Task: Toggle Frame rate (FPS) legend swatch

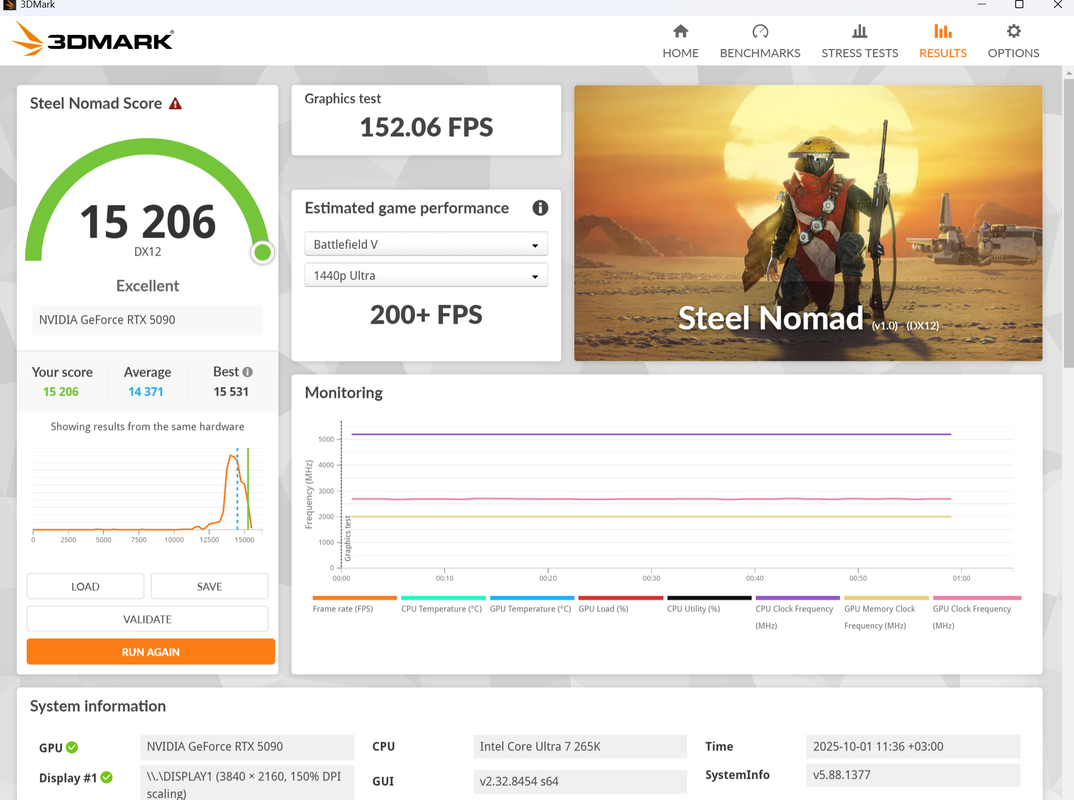Action: pos(354,598)
